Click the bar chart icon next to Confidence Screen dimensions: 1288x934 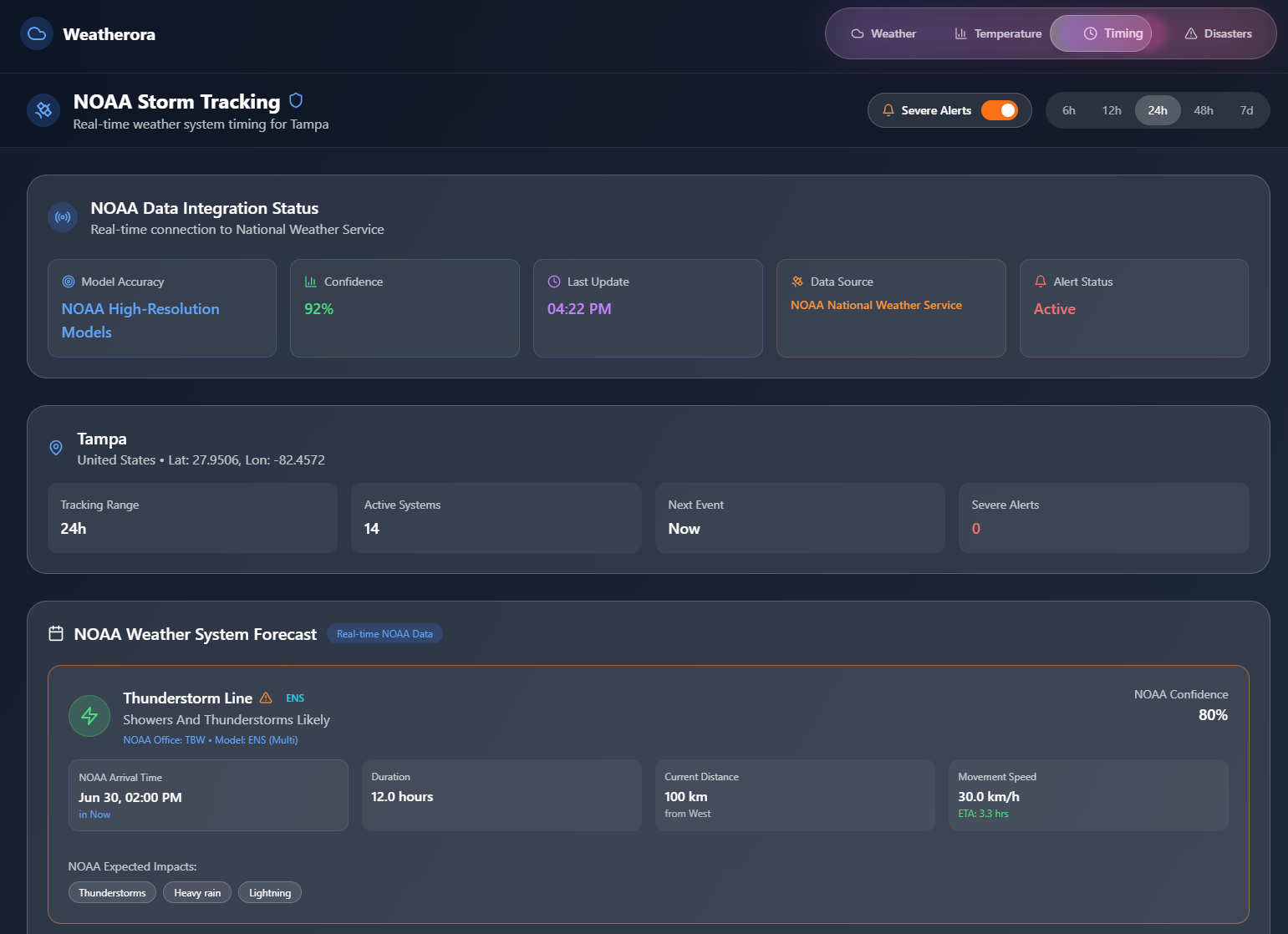tap(311, 282)
